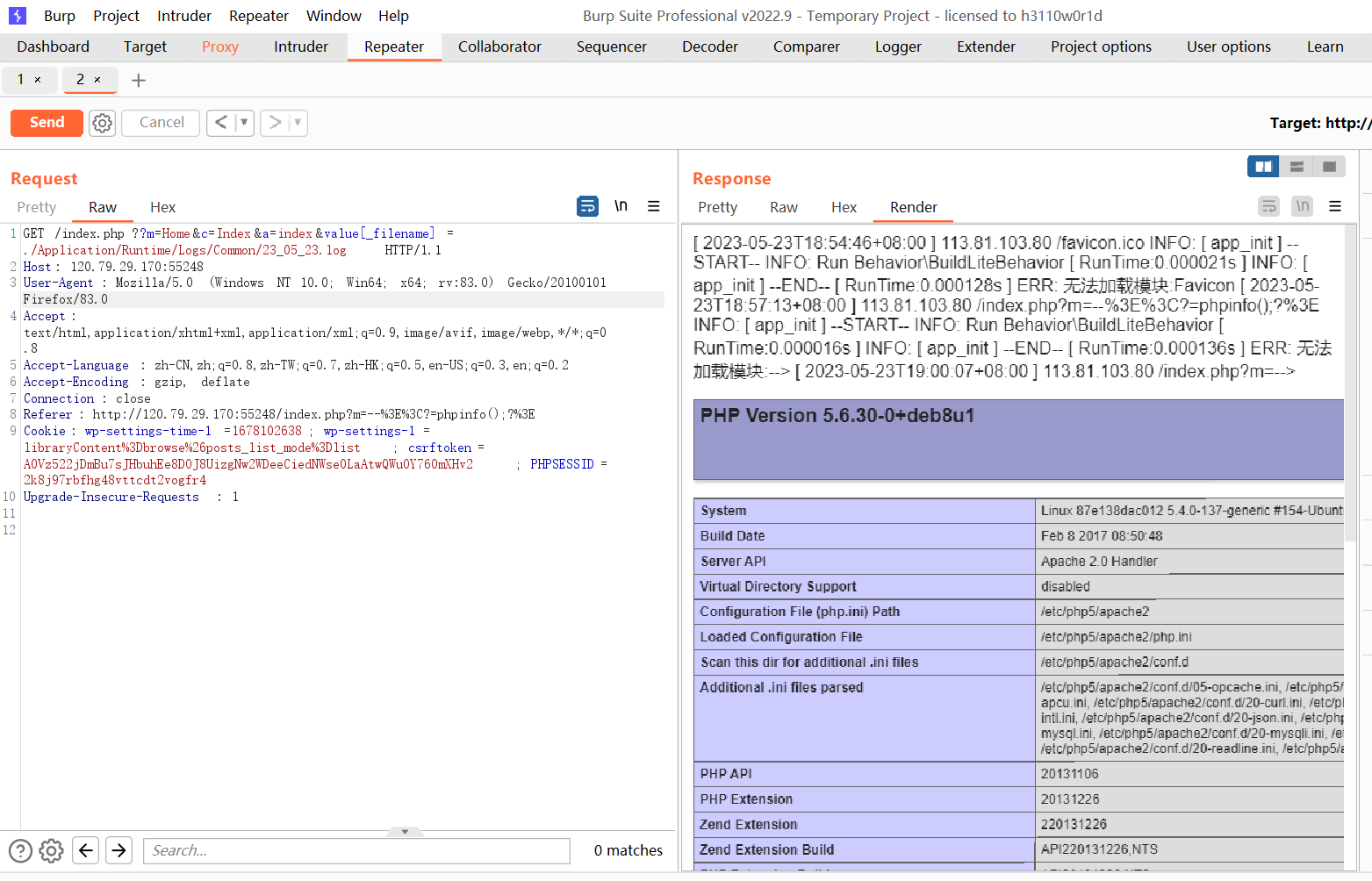The width and height of the screenshot is (1372, 881).
Task: Open Response panel options menu
Action: click(1335, 206)
